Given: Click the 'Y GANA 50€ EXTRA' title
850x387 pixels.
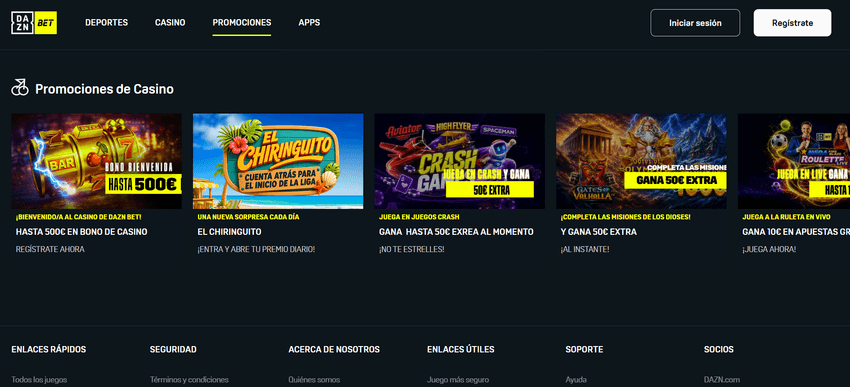Looking at the screenshot, I should [598, 232].
